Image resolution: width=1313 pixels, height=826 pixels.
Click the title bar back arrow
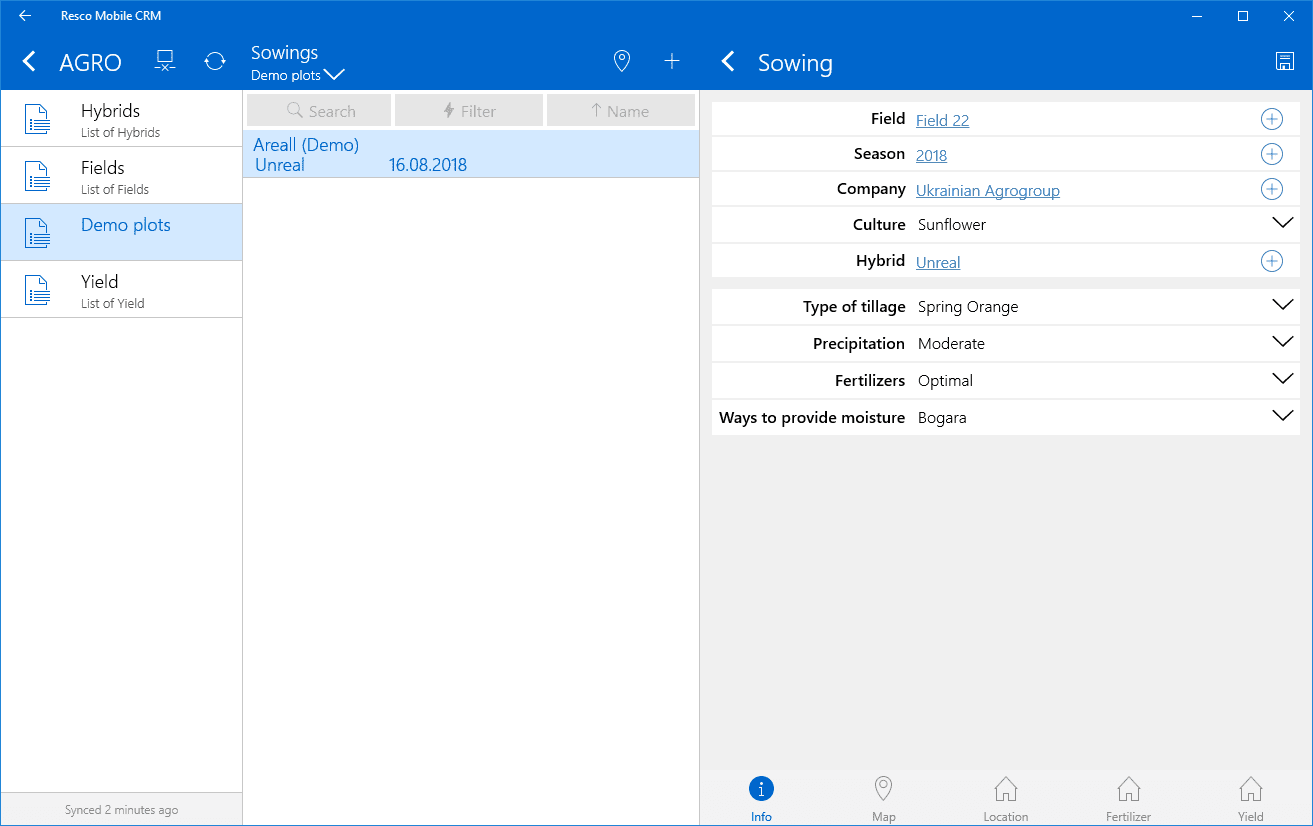tap(25, 15)
